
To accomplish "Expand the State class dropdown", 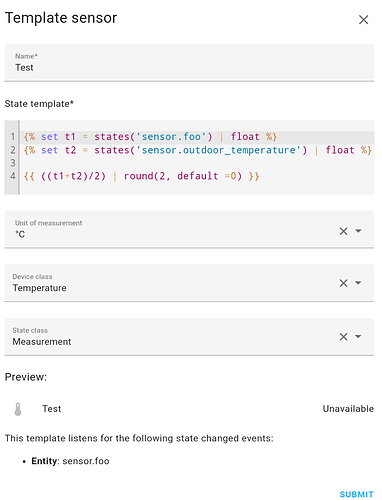I will tap(358, 336).
